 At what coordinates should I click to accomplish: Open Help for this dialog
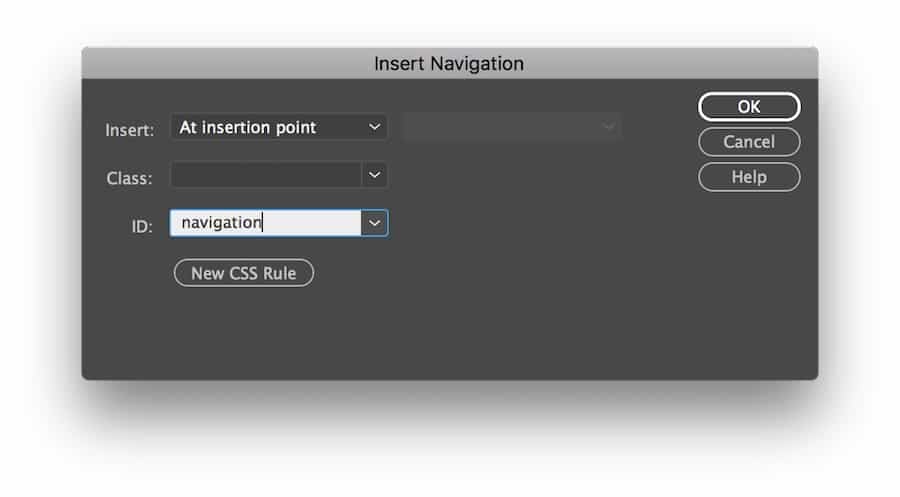(749, 177)
